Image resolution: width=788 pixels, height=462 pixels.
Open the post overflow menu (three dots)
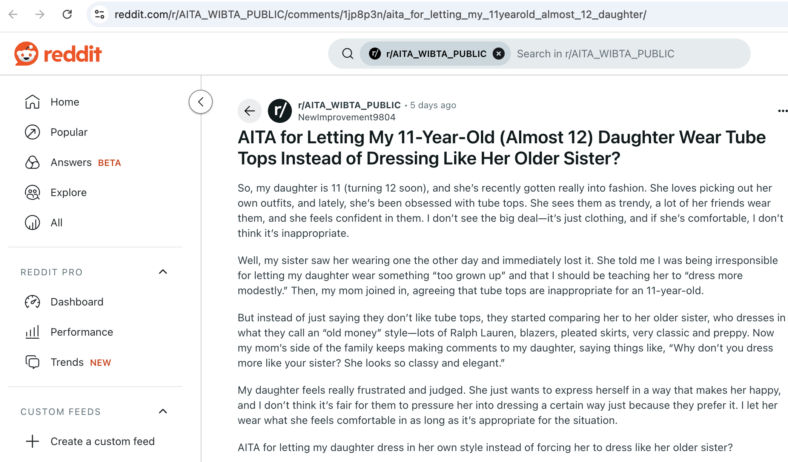coord(782,111)
